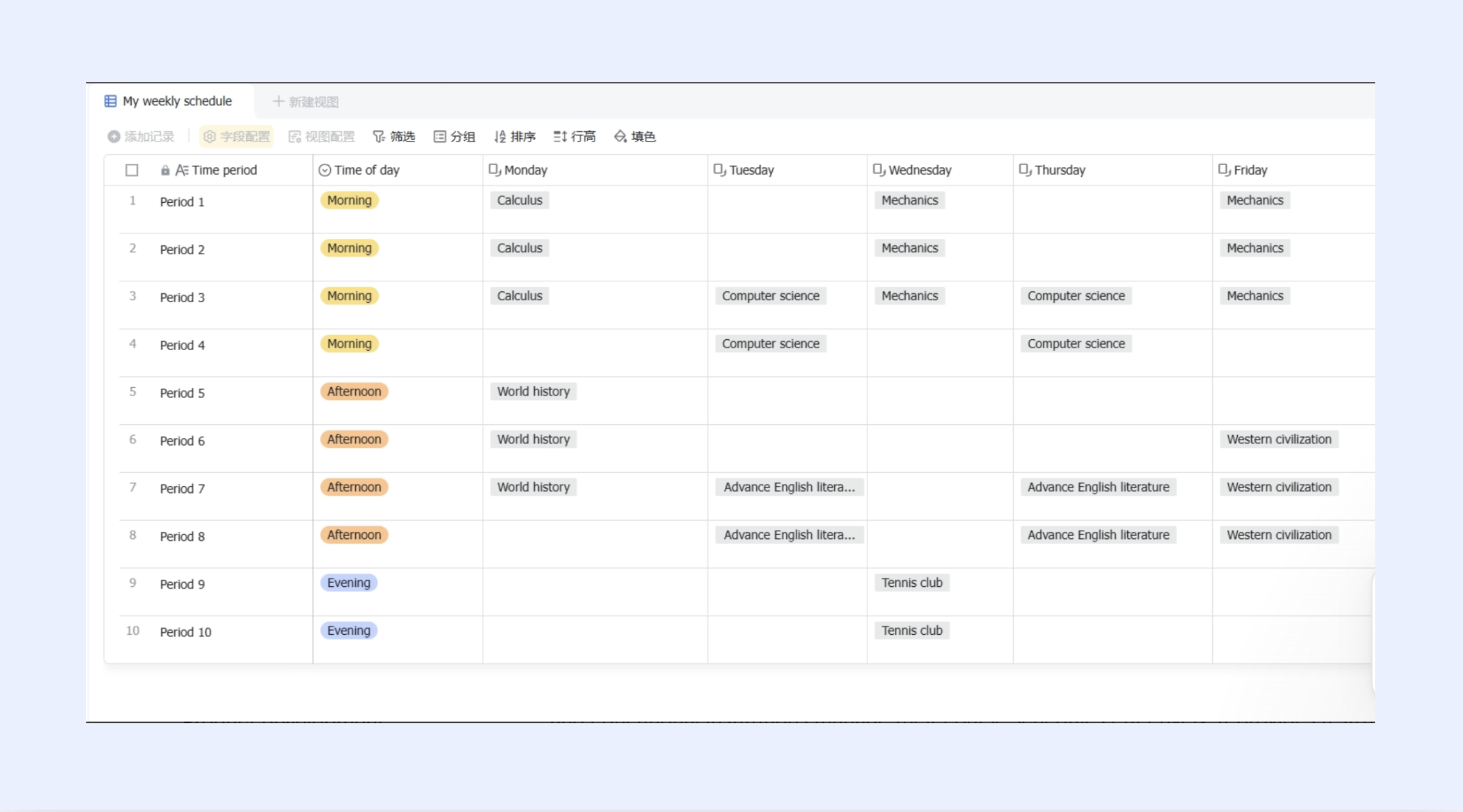The image size is (1463, 812).
Task: Switch to My weekly schedule tab
Action: coord(177,101)
